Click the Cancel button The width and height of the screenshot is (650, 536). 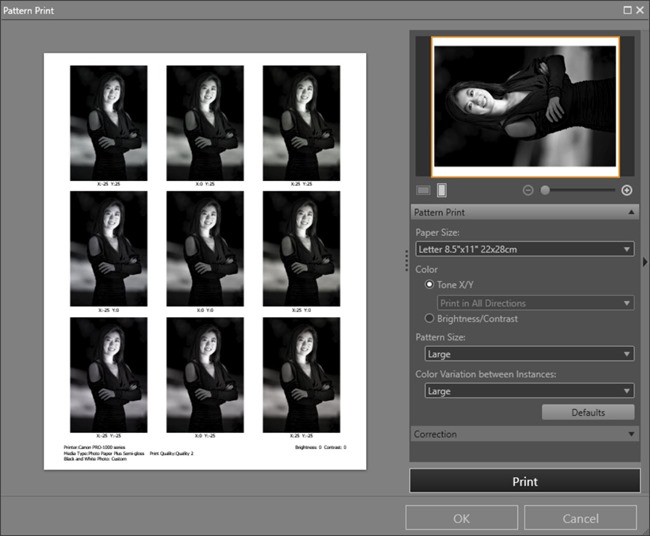click(x=580, y=518)
